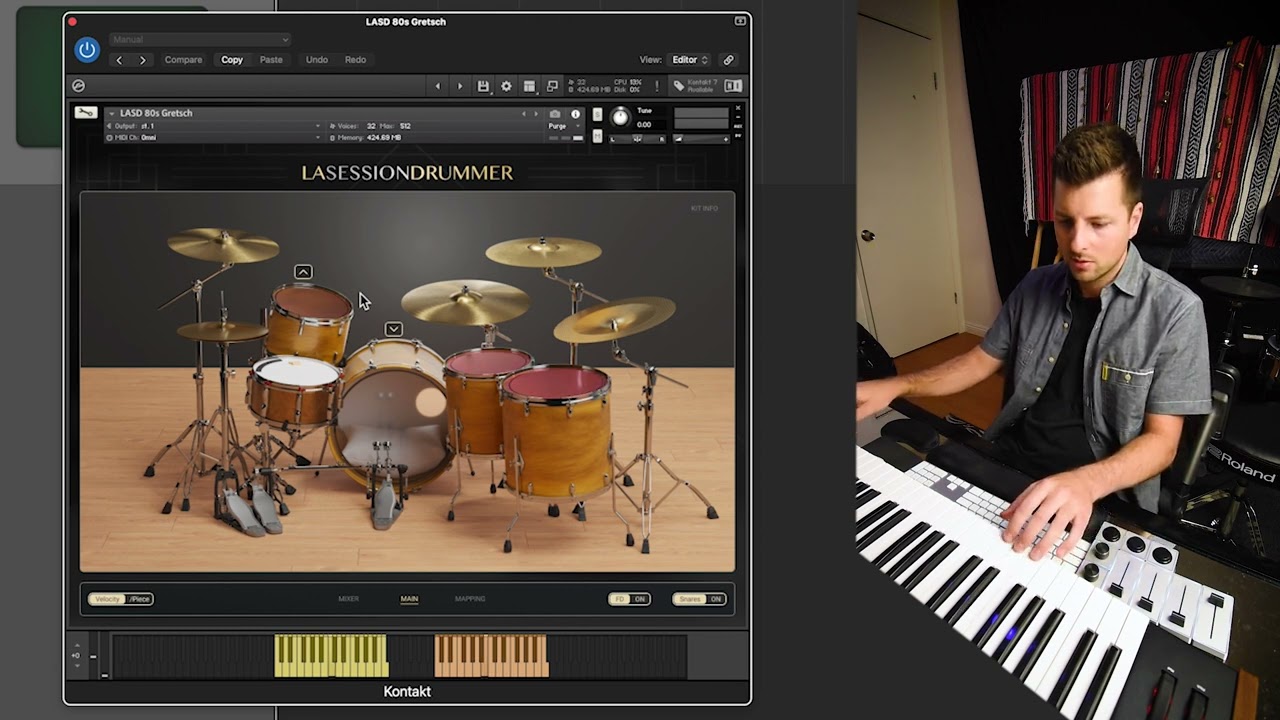Toggle the instrument Mute M button
Screen dimensions: 1280x720
(597, 136)
